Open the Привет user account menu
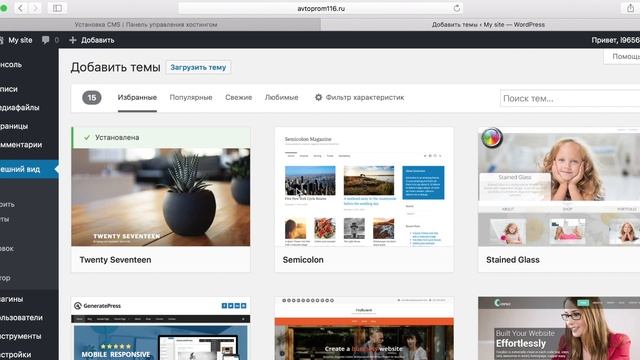640x360 pixels. click(x=616, y=40)
